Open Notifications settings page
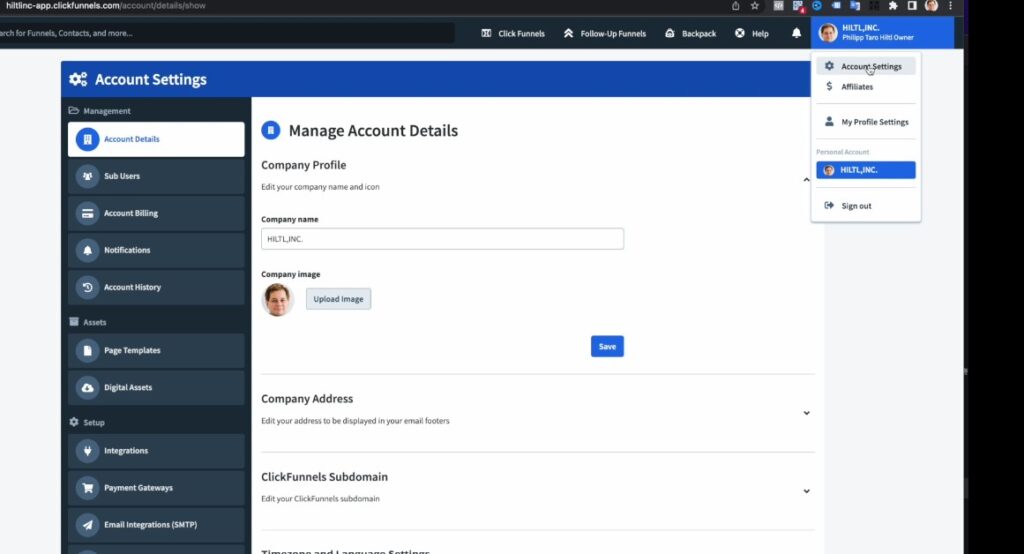This screenshot has width=1024, height=554. point(156,250)
